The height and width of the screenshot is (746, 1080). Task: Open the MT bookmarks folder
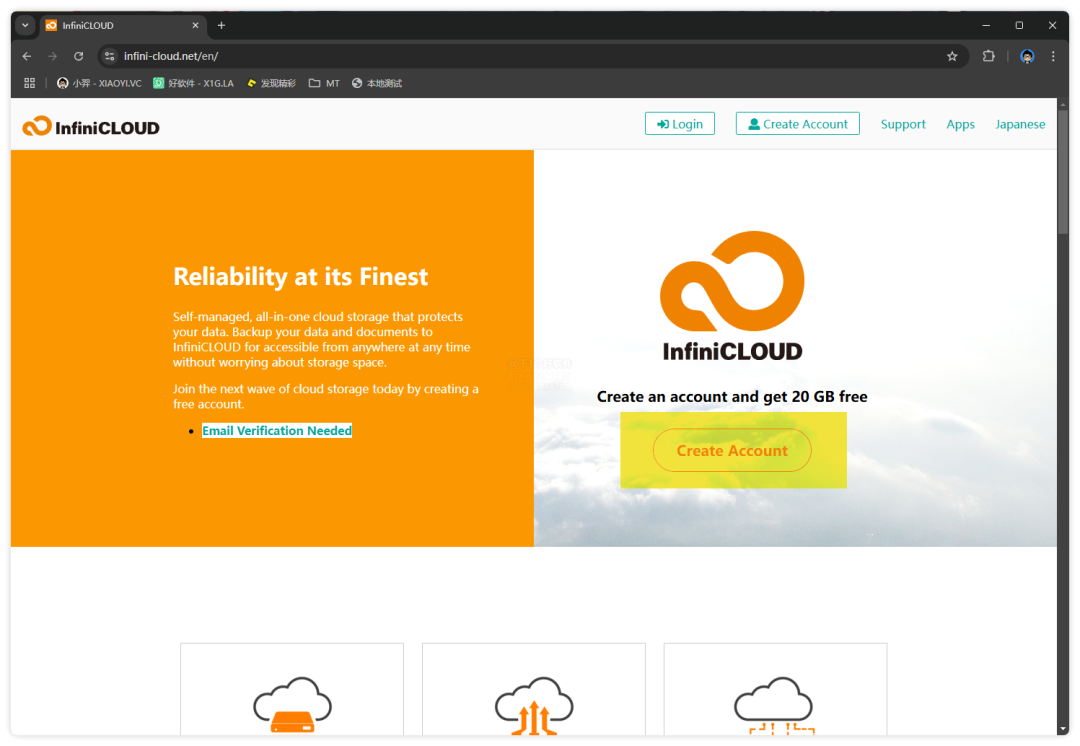pyautogui.click(x=324, y=83)
